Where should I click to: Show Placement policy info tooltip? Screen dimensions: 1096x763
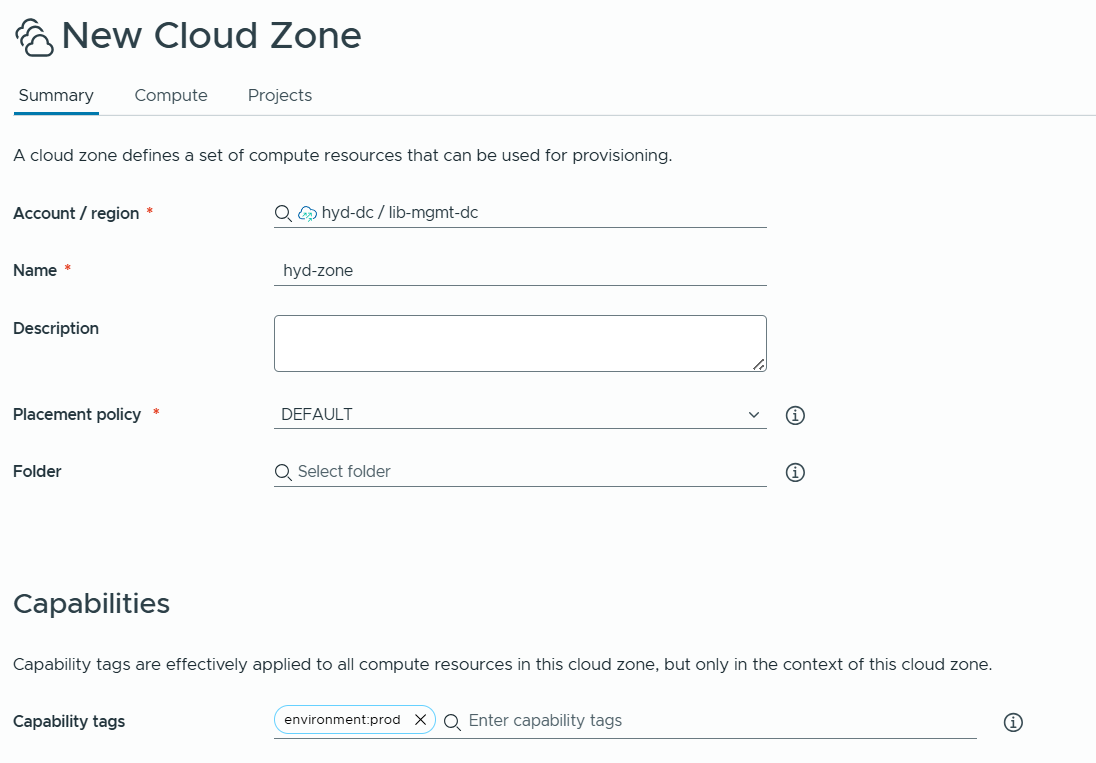795,415
